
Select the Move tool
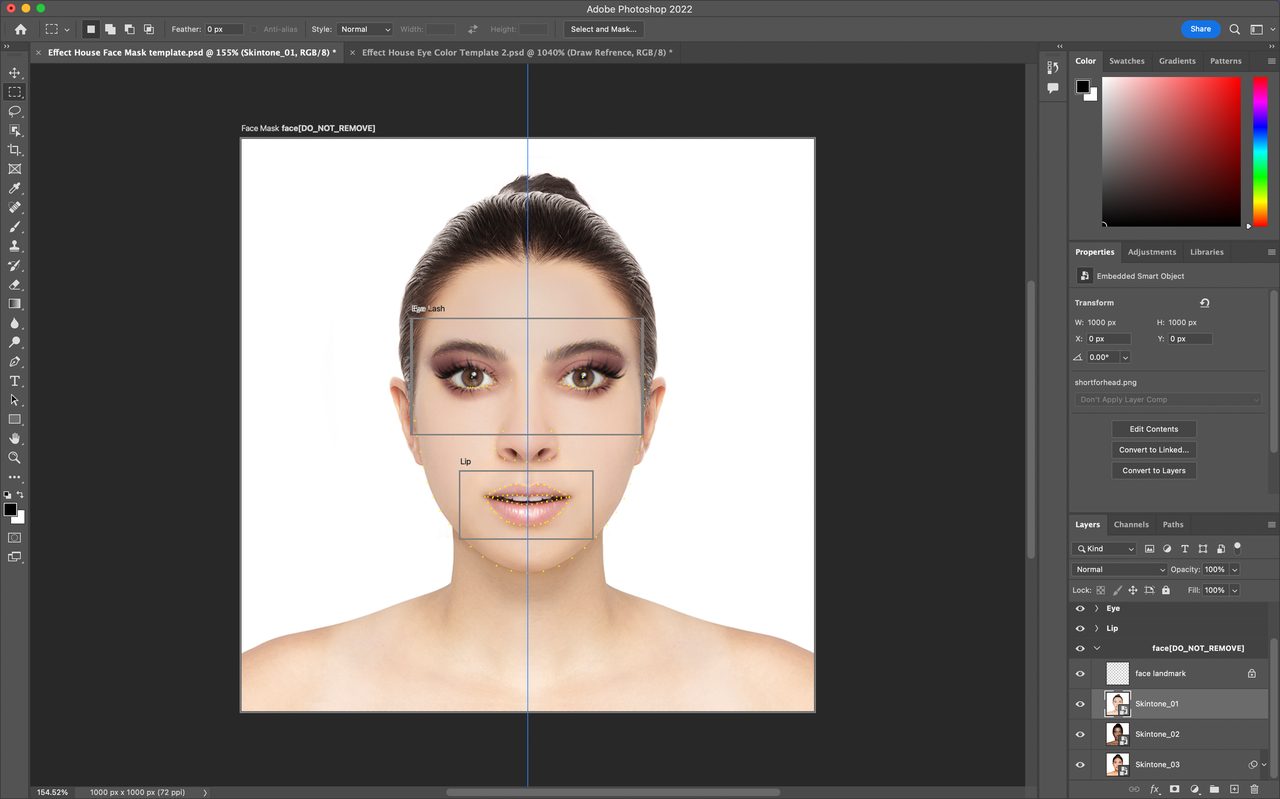(x=15, y=73)
